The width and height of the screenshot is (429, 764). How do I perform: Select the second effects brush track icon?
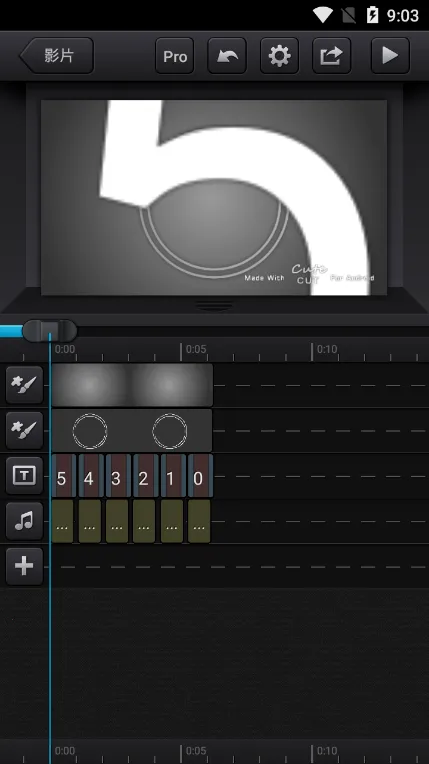24,430
